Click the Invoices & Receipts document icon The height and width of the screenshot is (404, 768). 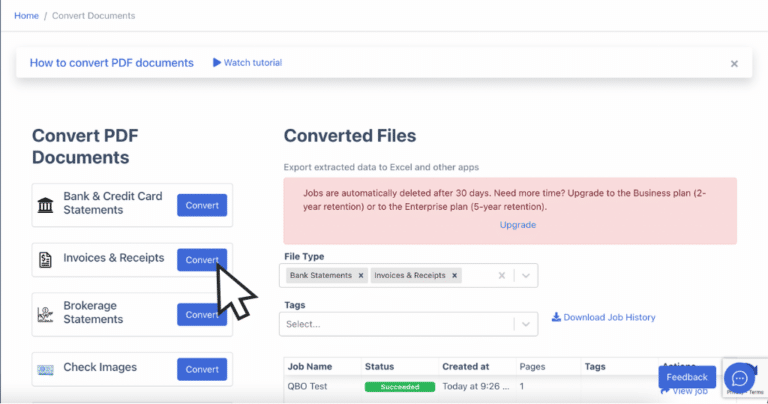[x=46, y=259]
